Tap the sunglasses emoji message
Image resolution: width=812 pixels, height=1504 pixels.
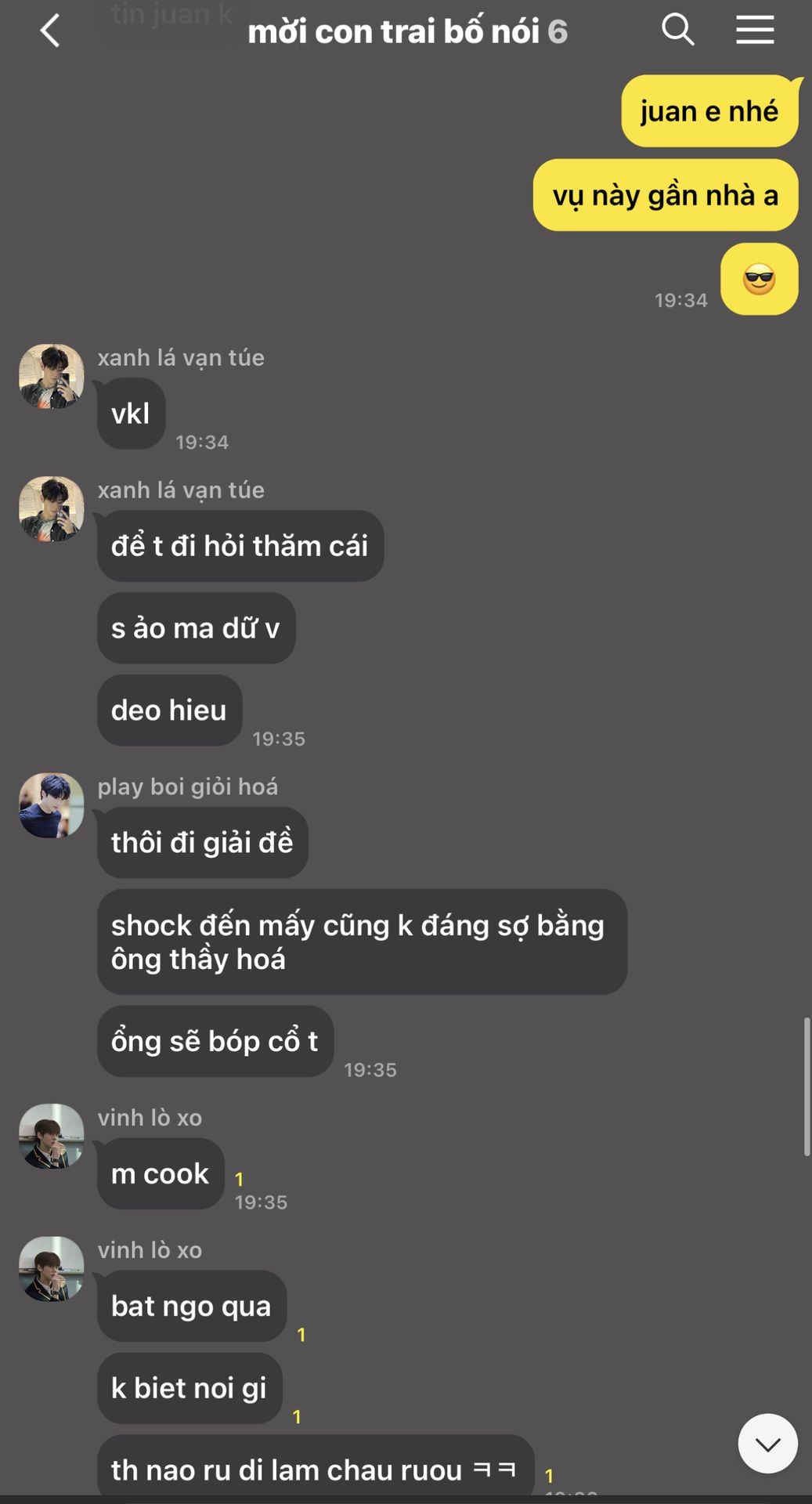[759, 279]
